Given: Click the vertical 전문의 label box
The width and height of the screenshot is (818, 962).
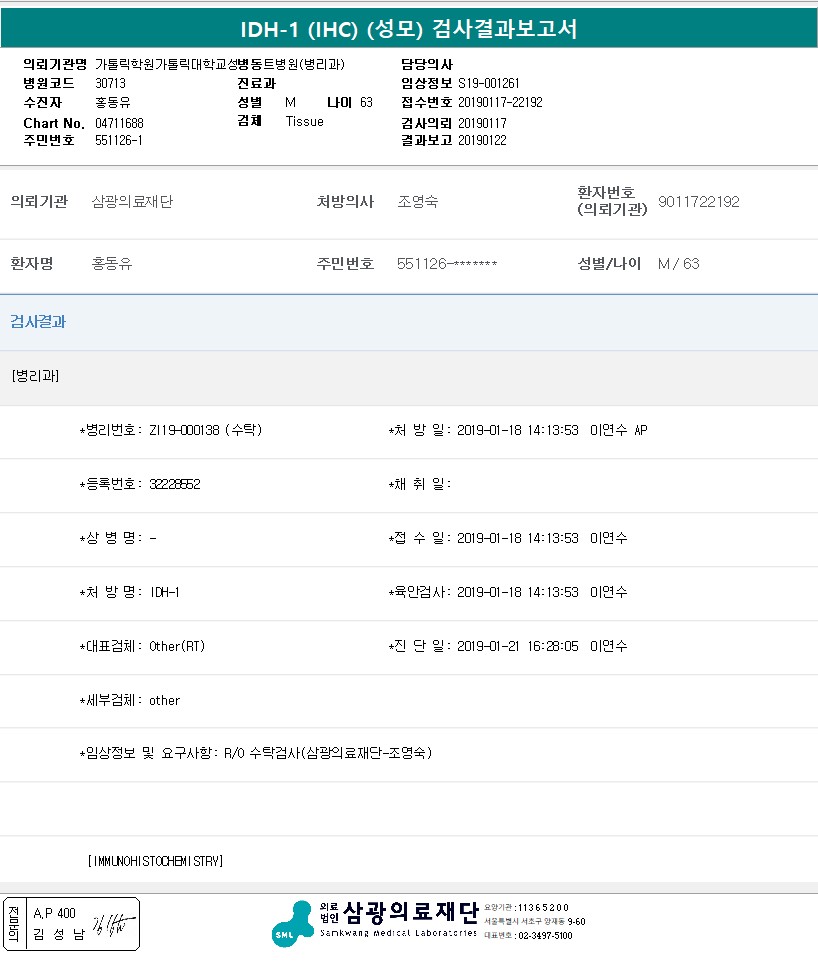Looking at the screenshot, I should [x=14, y=923].
